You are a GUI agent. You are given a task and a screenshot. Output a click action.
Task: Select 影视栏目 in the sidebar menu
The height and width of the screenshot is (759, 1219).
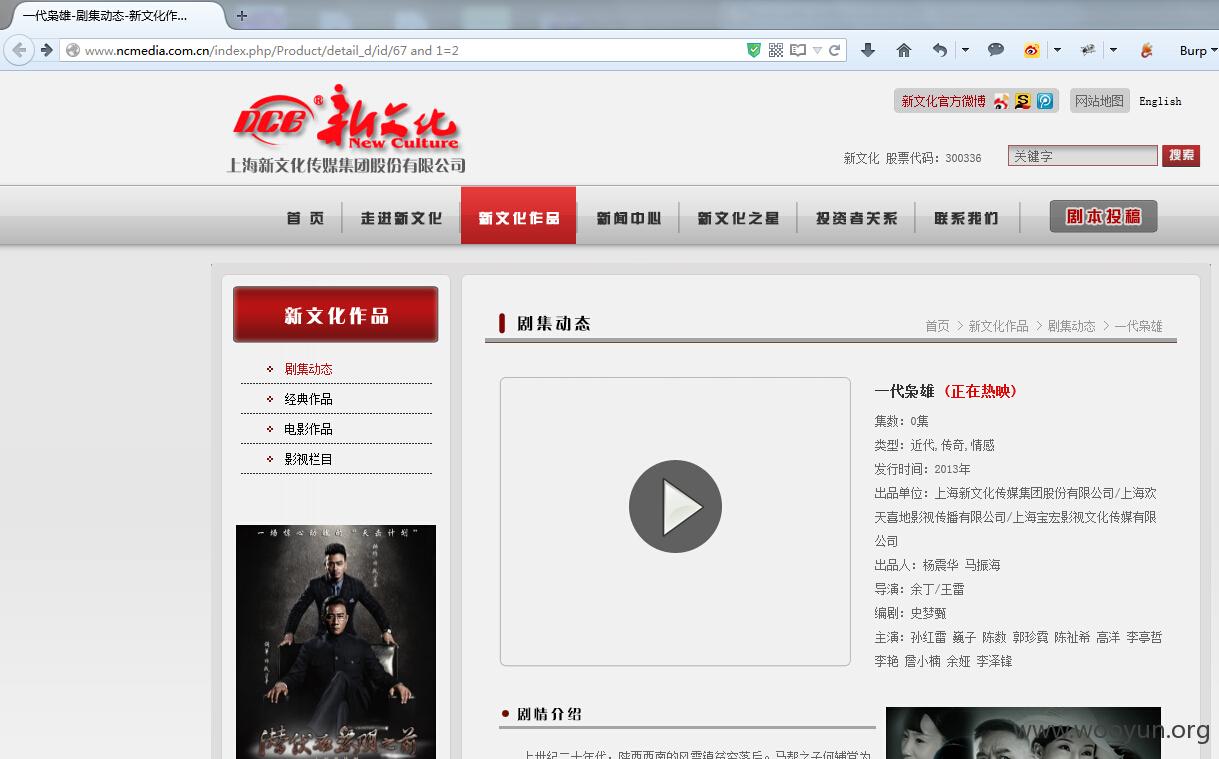(308, 459)
